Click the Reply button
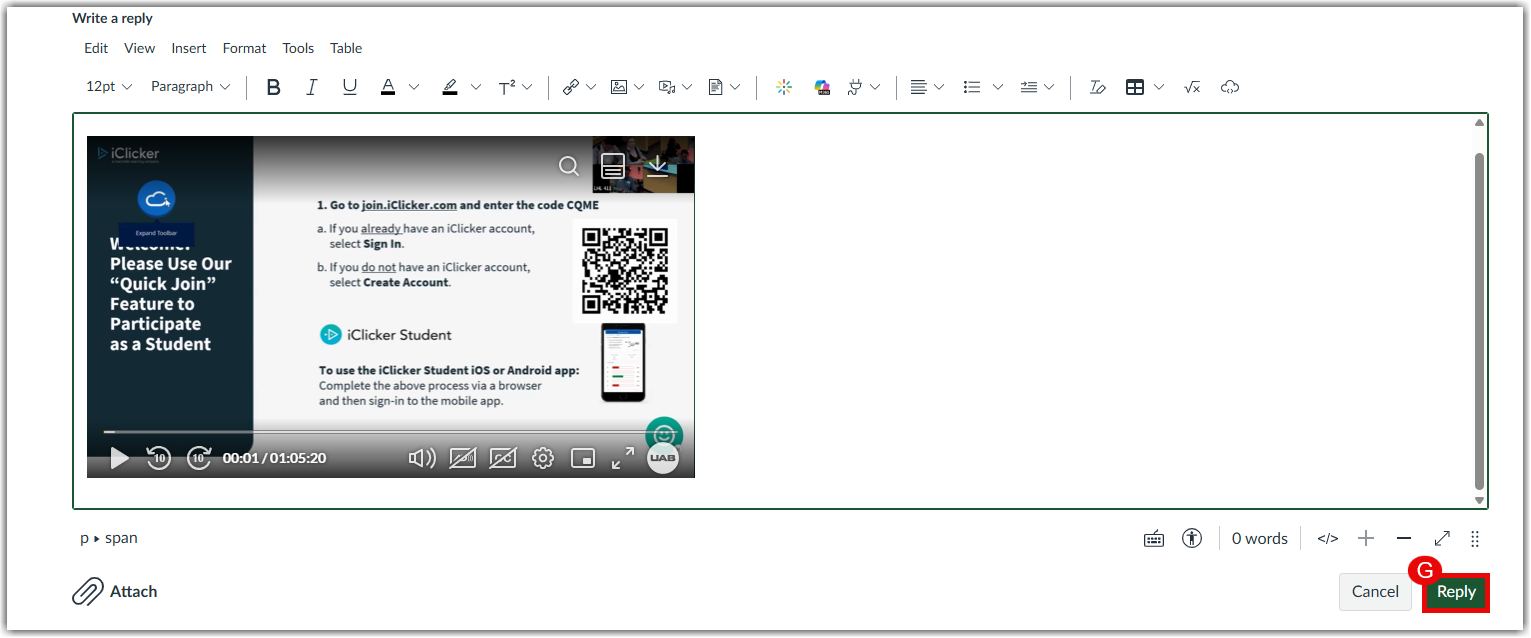Image resolution: width=1531 pixels, height=638 pixels. click(x=1456, y=592)
